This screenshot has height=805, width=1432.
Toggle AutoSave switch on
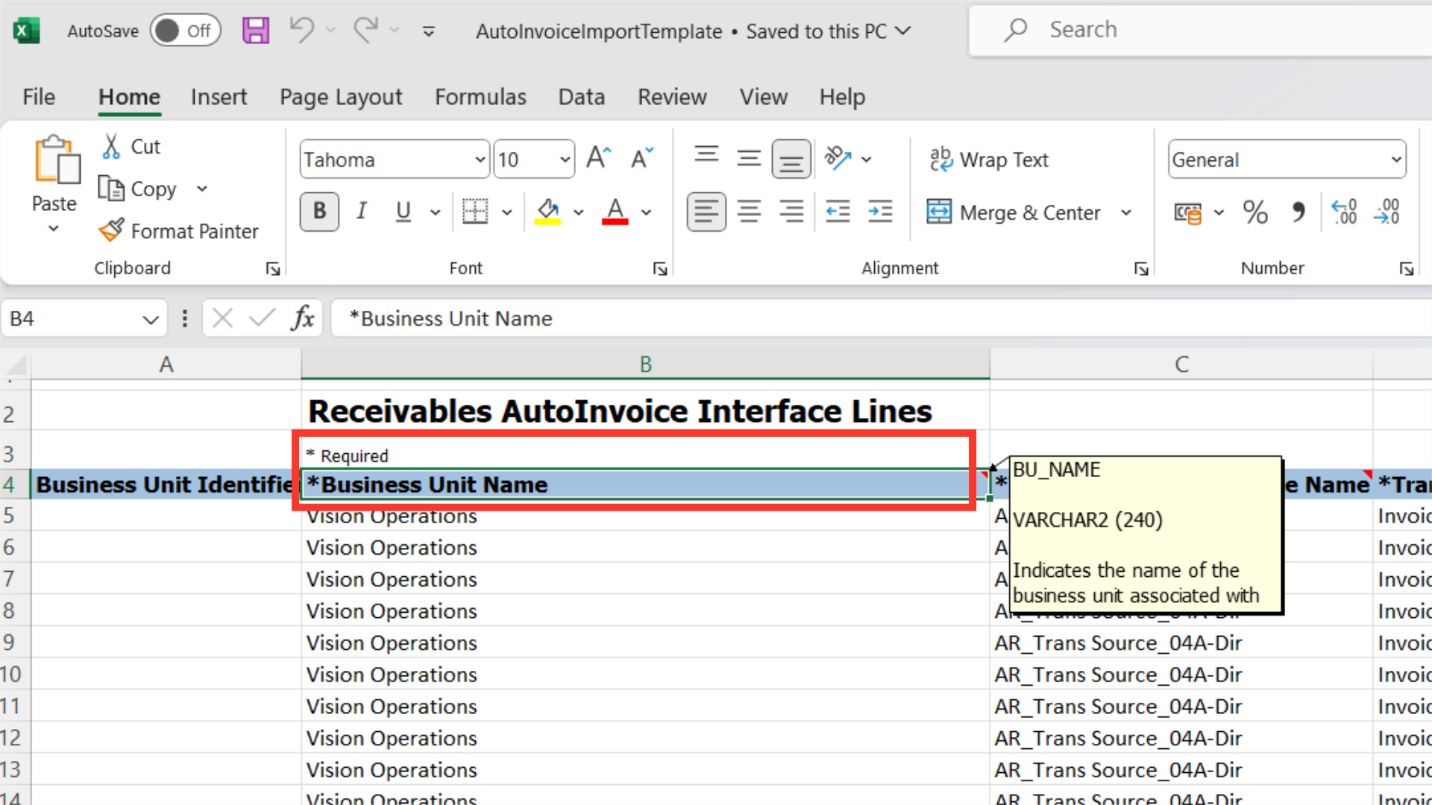coord(185,31)
